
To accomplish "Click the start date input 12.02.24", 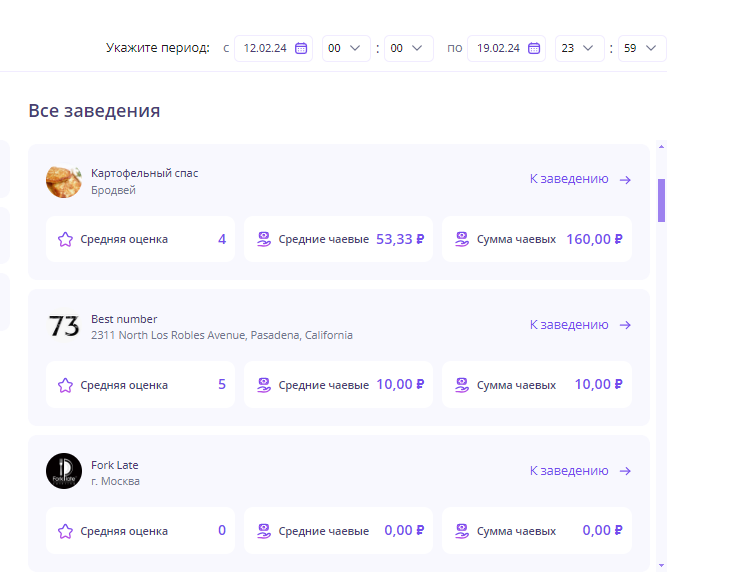I will tap(263, 48).
